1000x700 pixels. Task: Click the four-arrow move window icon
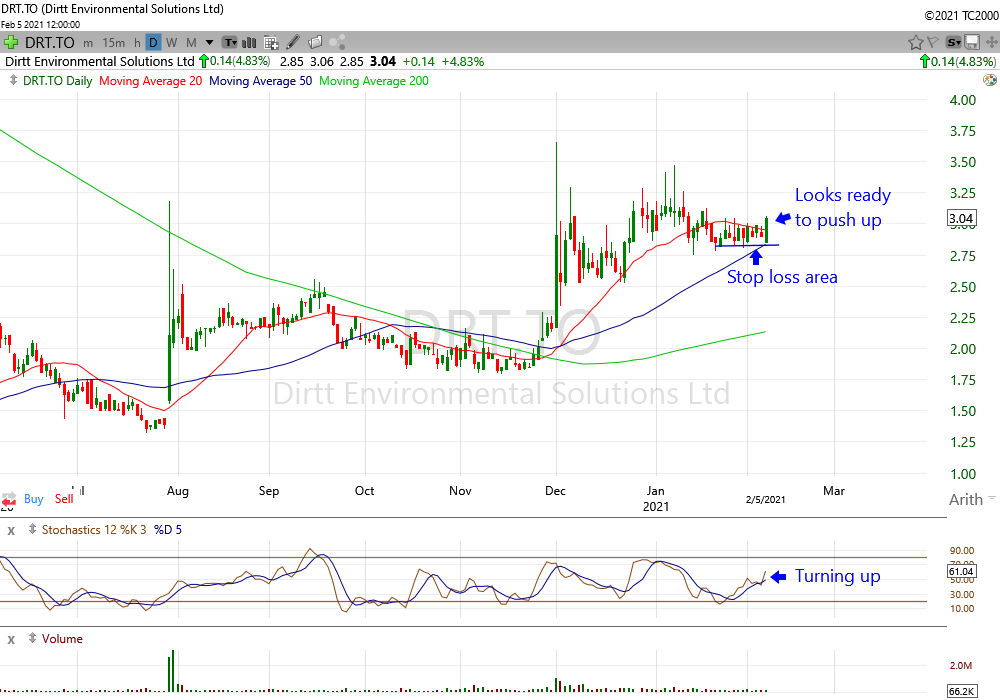click(x=992, y=43)
